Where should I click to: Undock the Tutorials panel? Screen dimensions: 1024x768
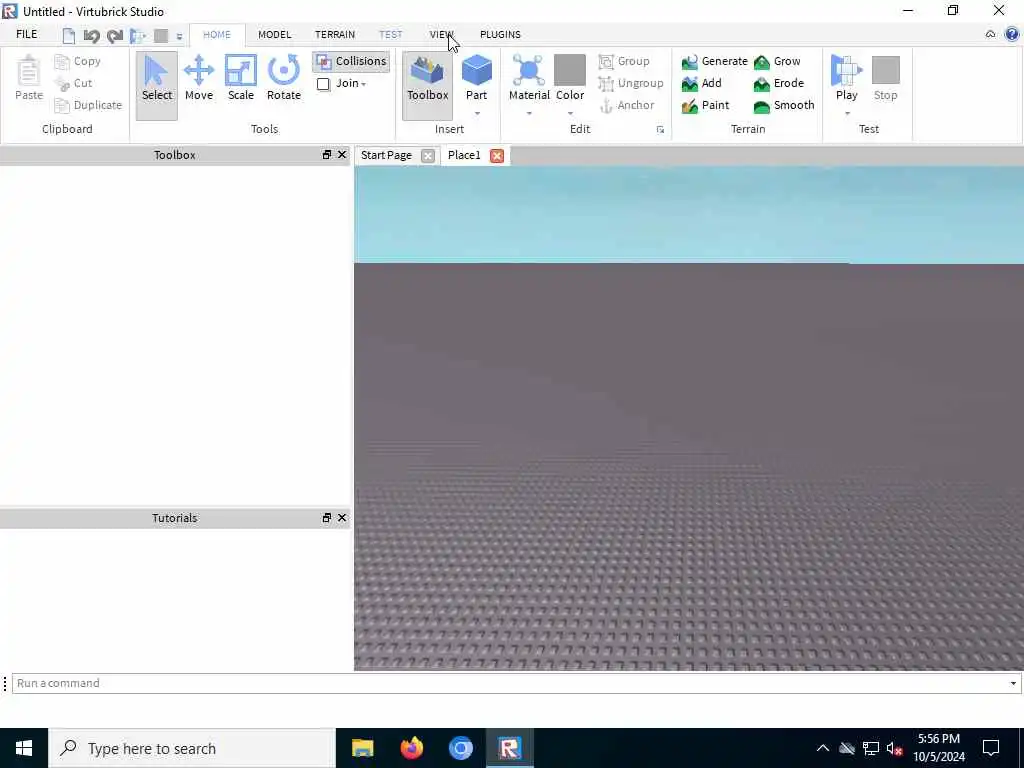tap(327, 518)
